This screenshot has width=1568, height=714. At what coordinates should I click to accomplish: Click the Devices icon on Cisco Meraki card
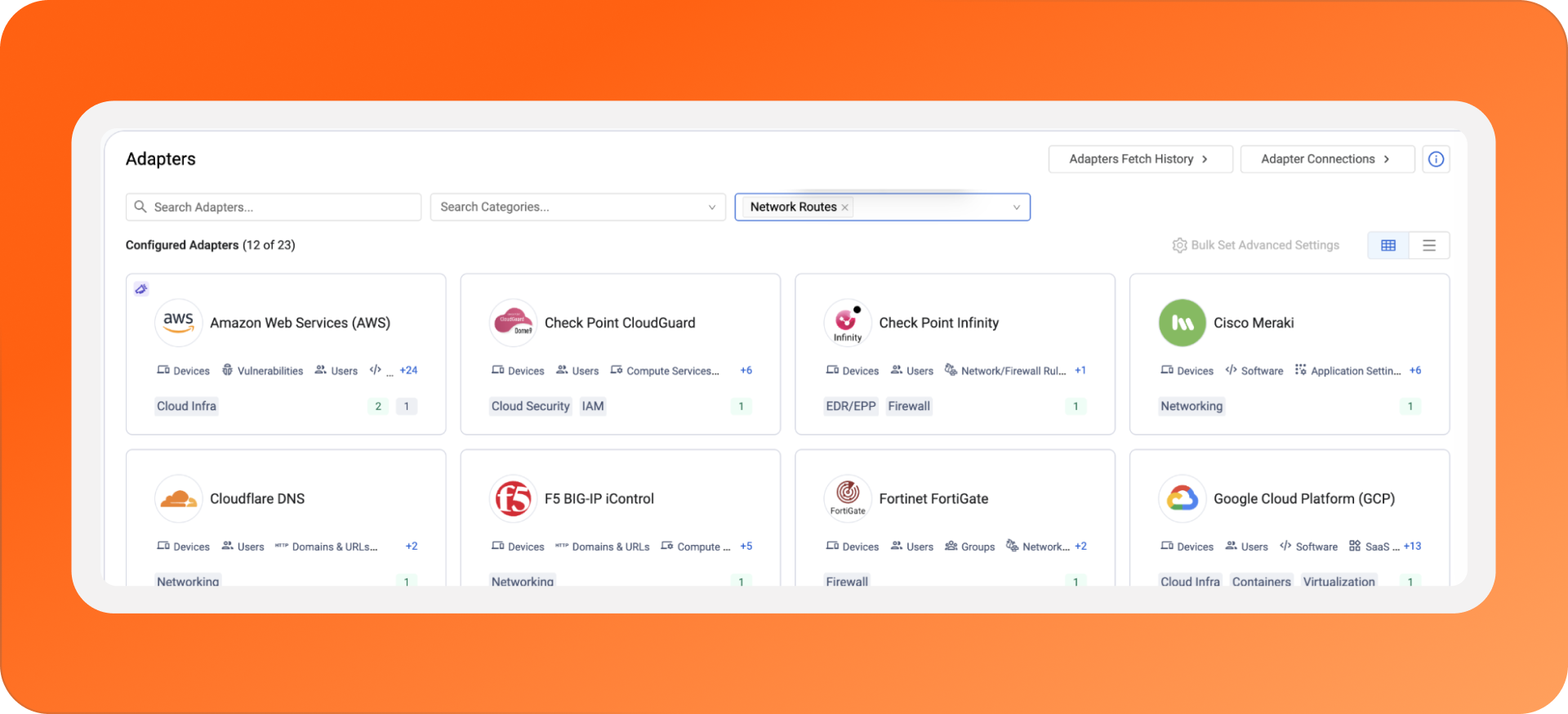1167,370
